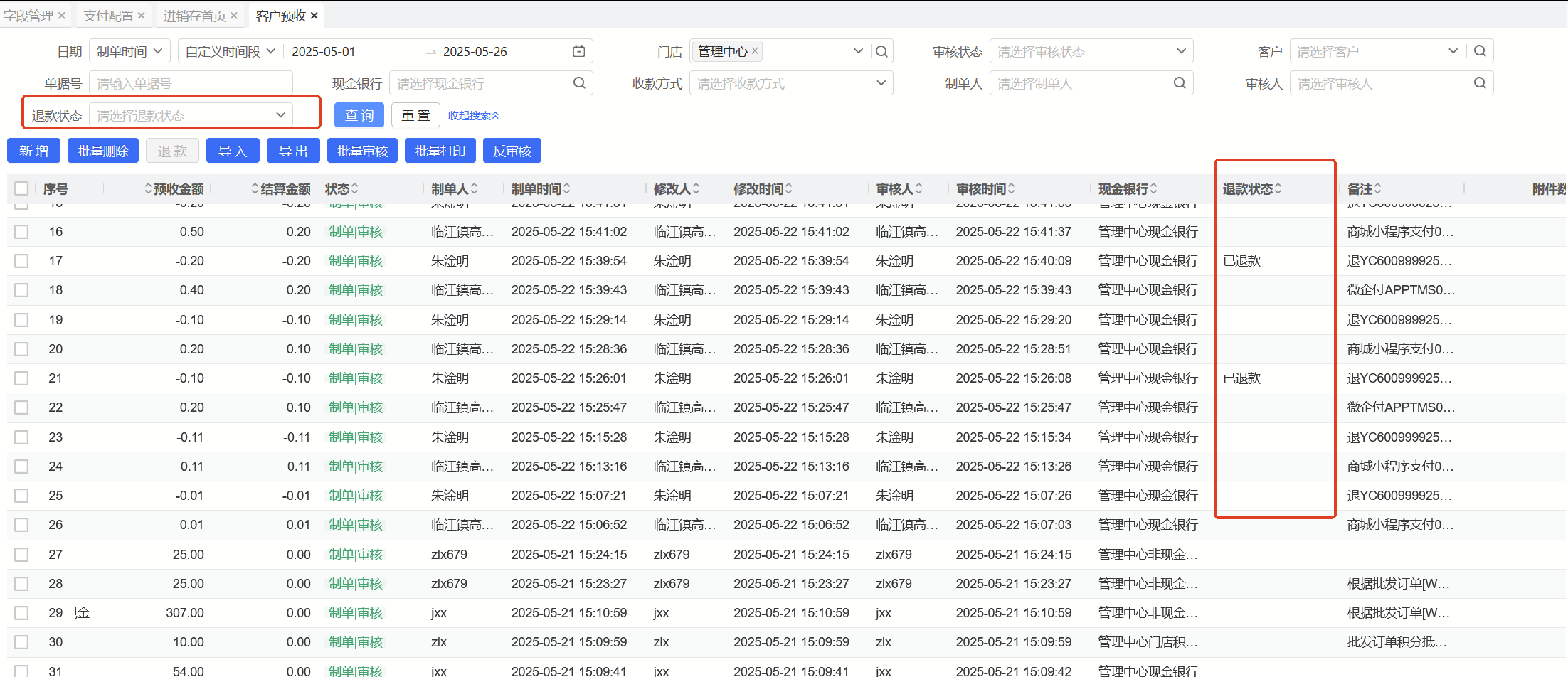The image size is (1568, 677).
Task: Check the row 17 checkbox
Action: (21, 261)
